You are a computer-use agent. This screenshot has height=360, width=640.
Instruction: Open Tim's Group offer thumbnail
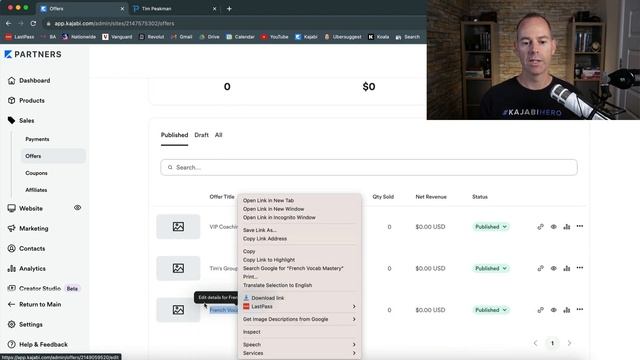178,268
